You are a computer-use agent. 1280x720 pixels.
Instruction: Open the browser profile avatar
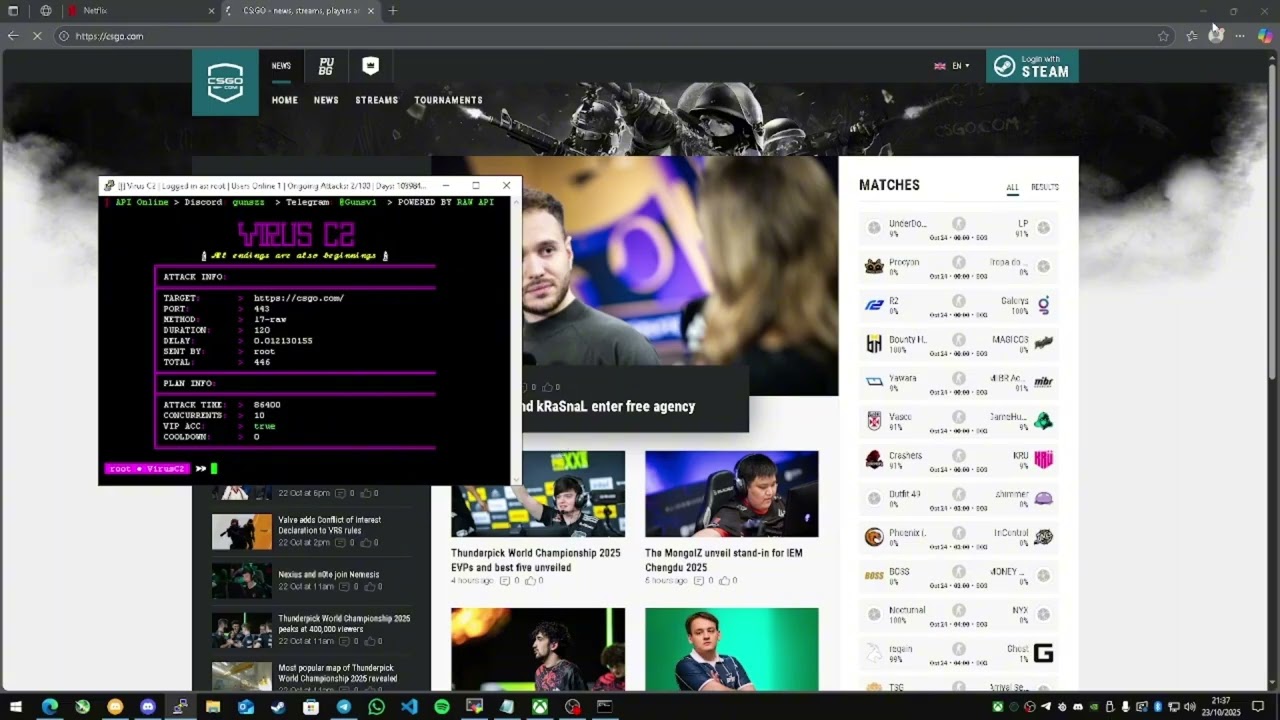pos(1216,35)
